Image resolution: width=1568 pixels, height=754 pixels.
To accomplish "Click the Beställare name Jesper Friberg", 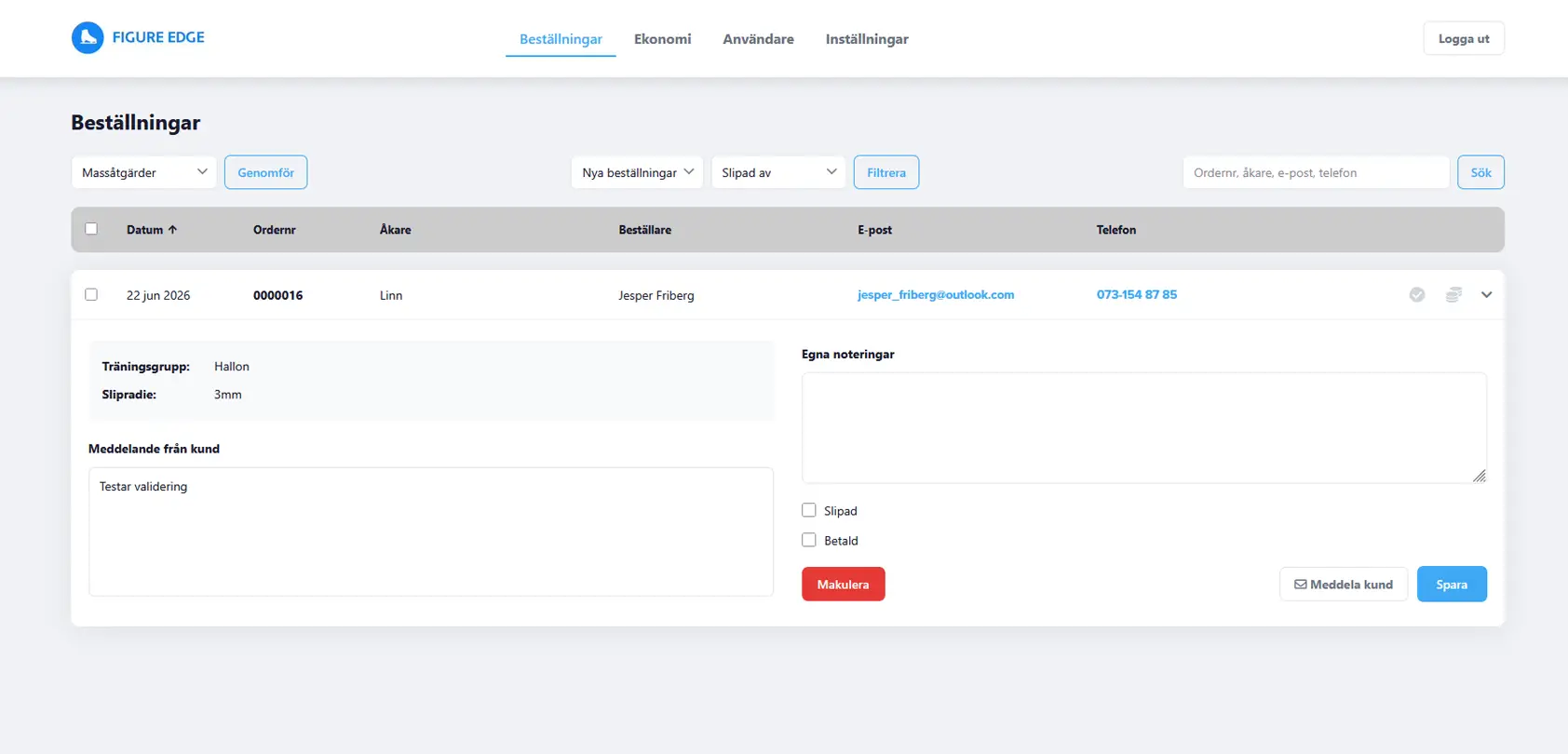I will click(656, 295).
